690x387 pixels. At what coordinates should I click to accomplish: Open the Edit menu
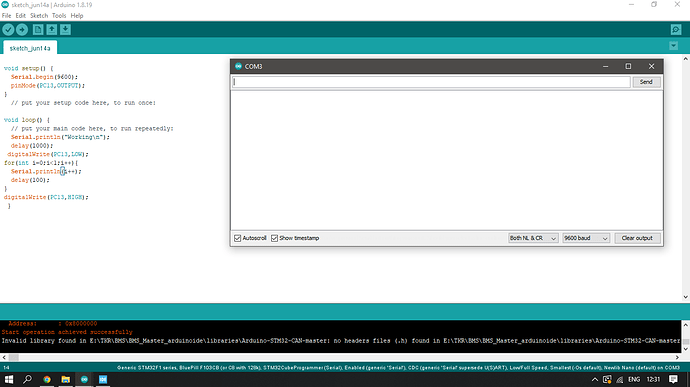21,15
